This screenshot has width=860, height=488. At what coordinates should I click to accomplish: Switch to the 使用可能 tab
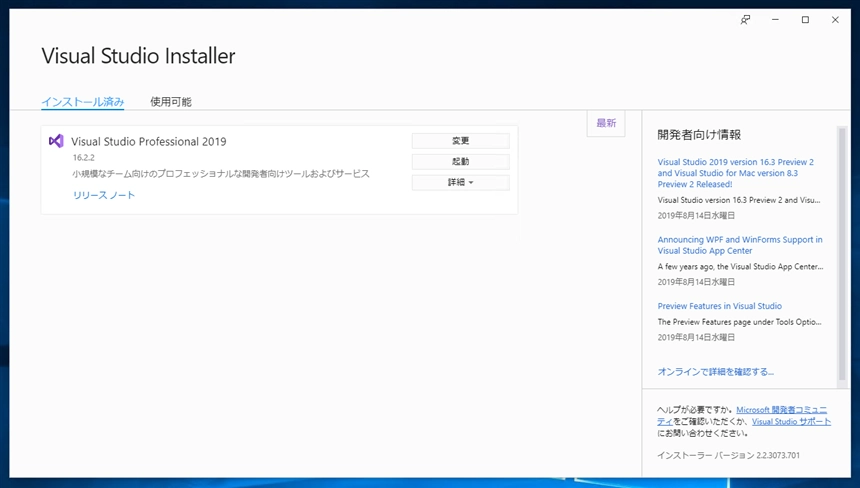(171, 102)
